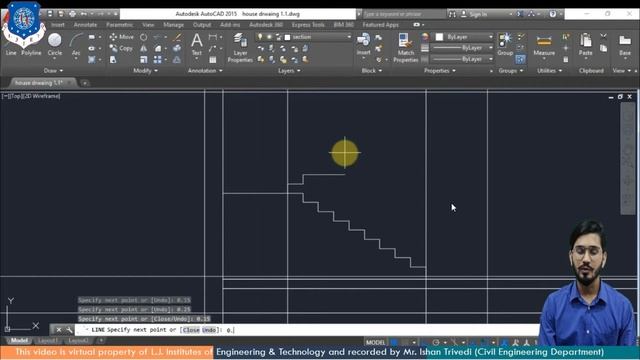
Task: Toggle the grid display in status bar
Action: pyautogui.click(x=394, y=342)
